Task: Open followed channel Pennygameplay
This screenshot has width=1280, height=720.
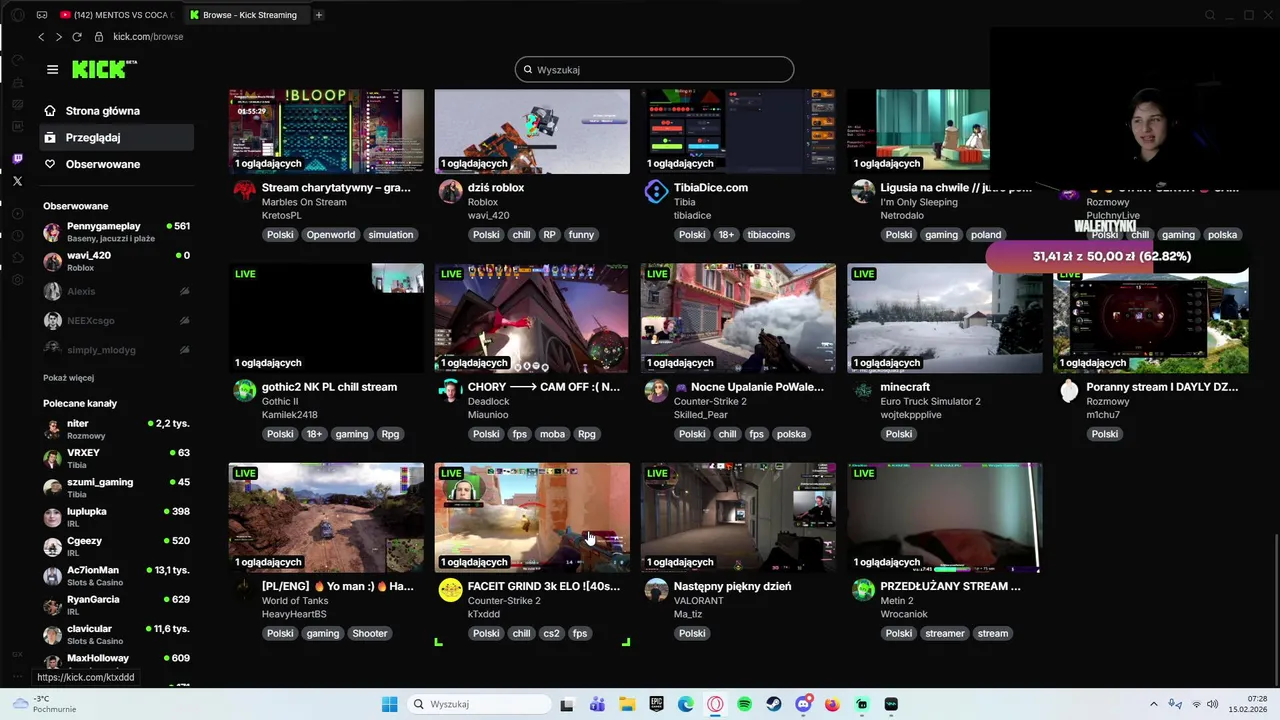Action: pyautogui.click(x=116, y=232)
